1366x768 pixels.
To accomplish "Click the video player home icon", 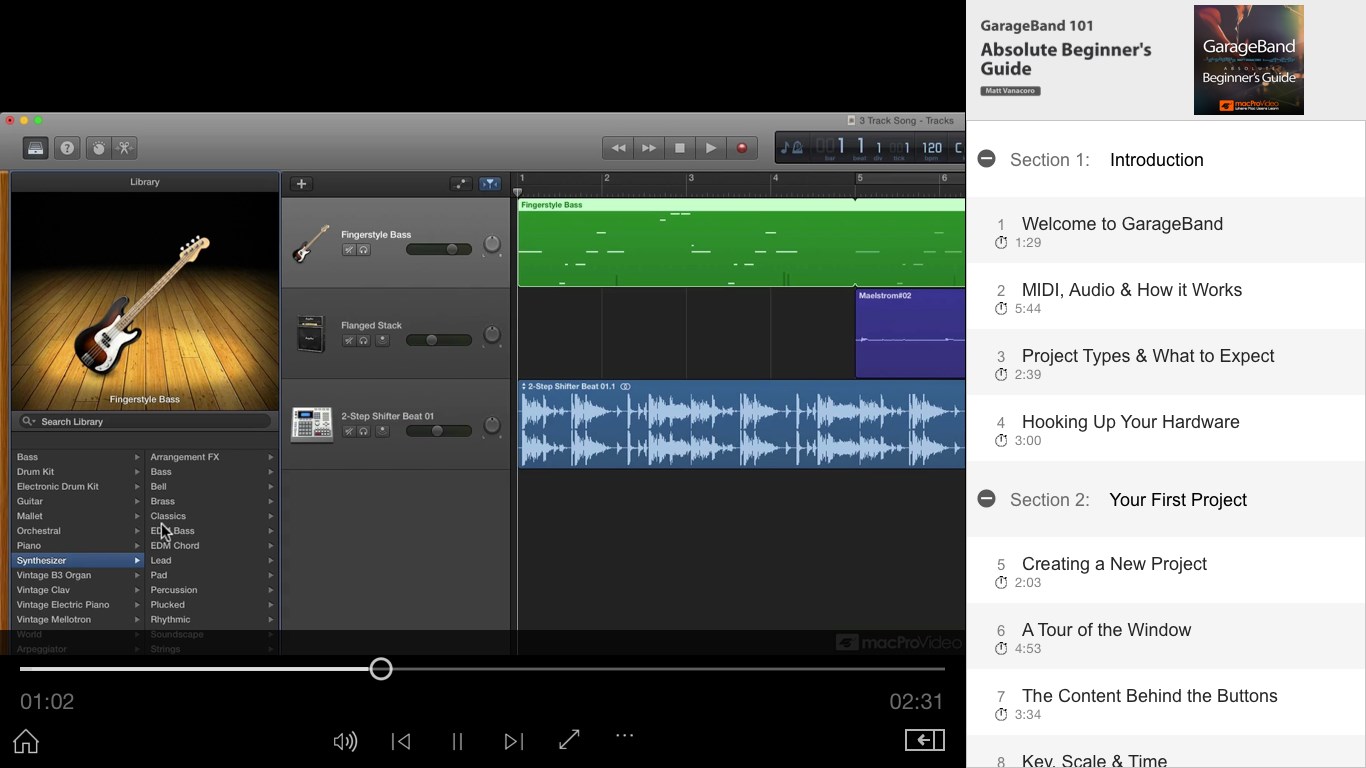I will (26, 741).
